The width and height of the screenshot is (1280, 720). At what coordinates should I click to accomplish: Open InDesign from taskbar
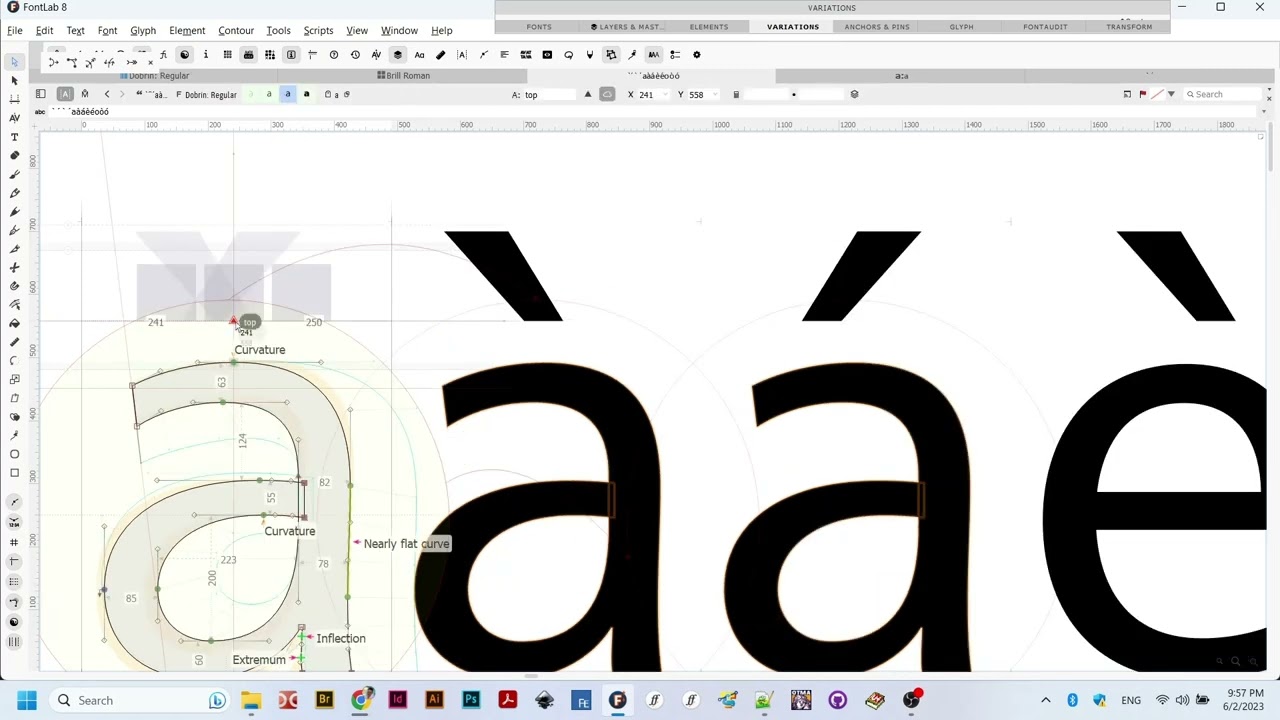point(398,700)
